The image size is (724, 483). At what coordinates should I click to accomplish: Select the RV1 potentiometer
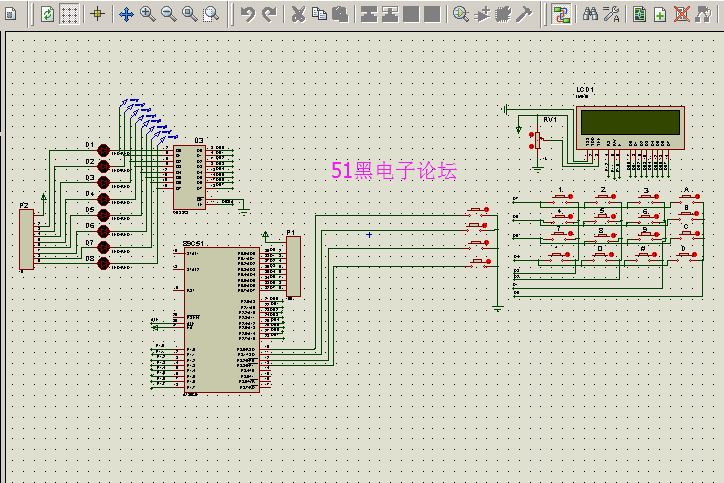537,140
